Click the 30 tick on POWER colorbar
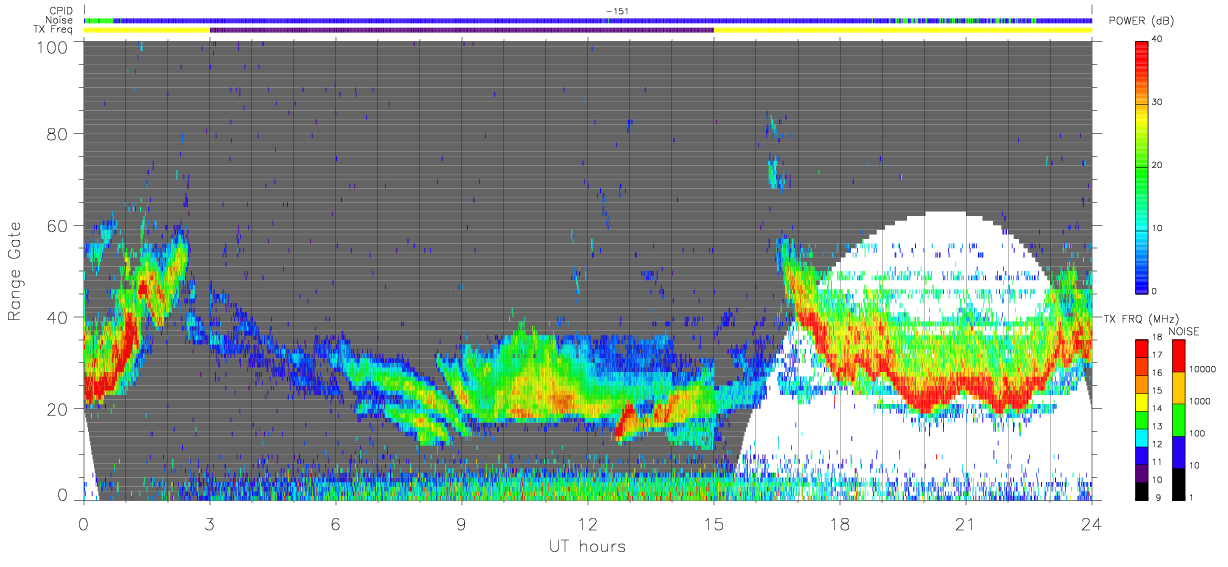Screen dimensions: 1228x567 click(x=1158, y=102)
